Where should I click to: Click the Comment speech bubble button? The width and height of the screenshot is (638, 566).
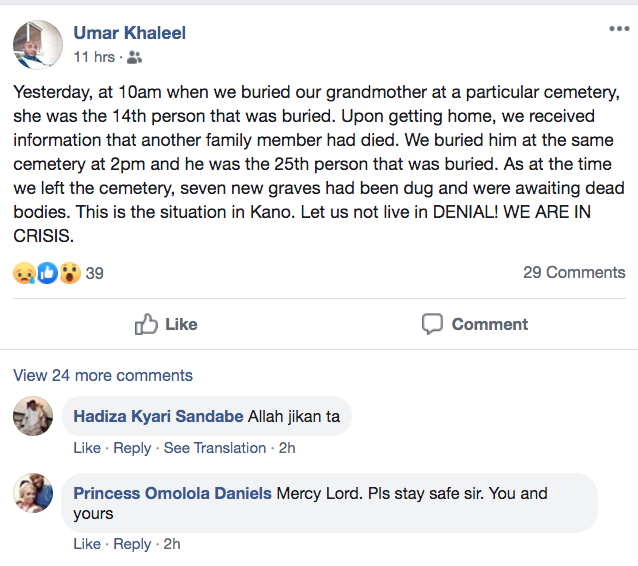coord(474,324)
